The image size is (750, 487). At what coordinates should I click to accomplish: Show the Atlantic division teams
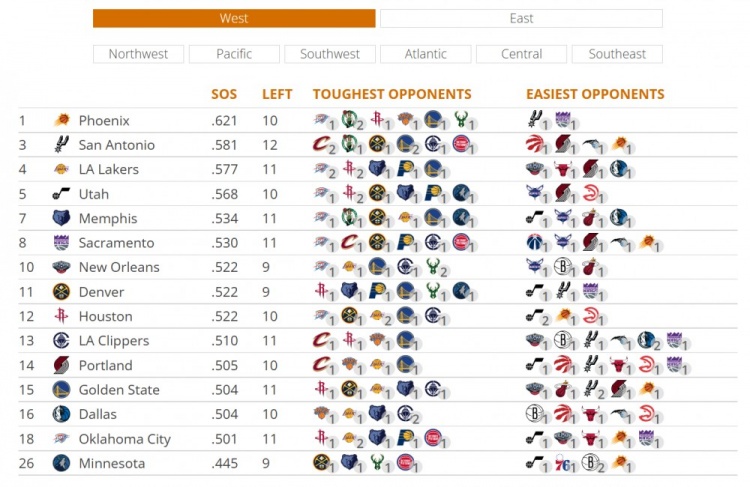tap(426, 54)
